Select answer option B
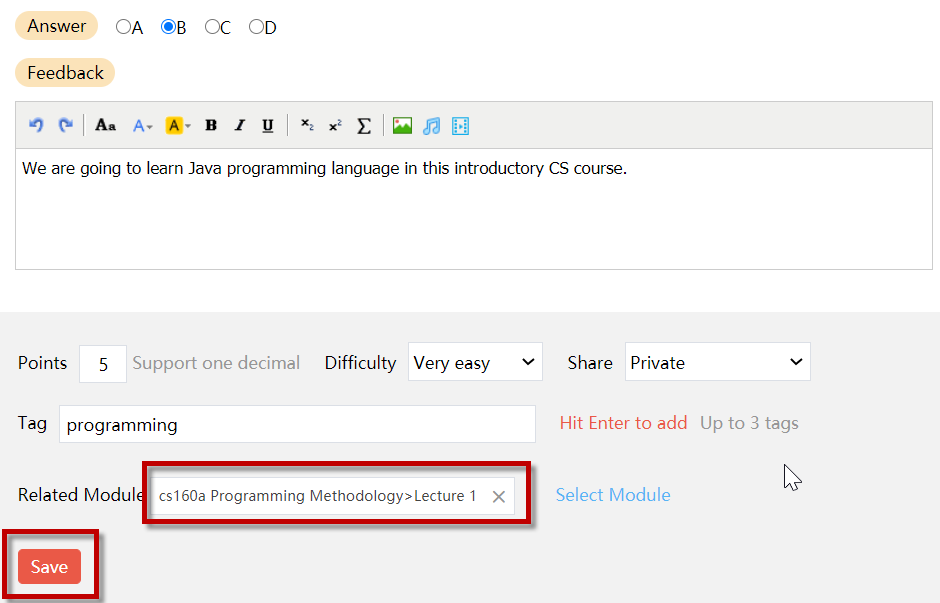The image size is (940, 603). coord(168,27)
